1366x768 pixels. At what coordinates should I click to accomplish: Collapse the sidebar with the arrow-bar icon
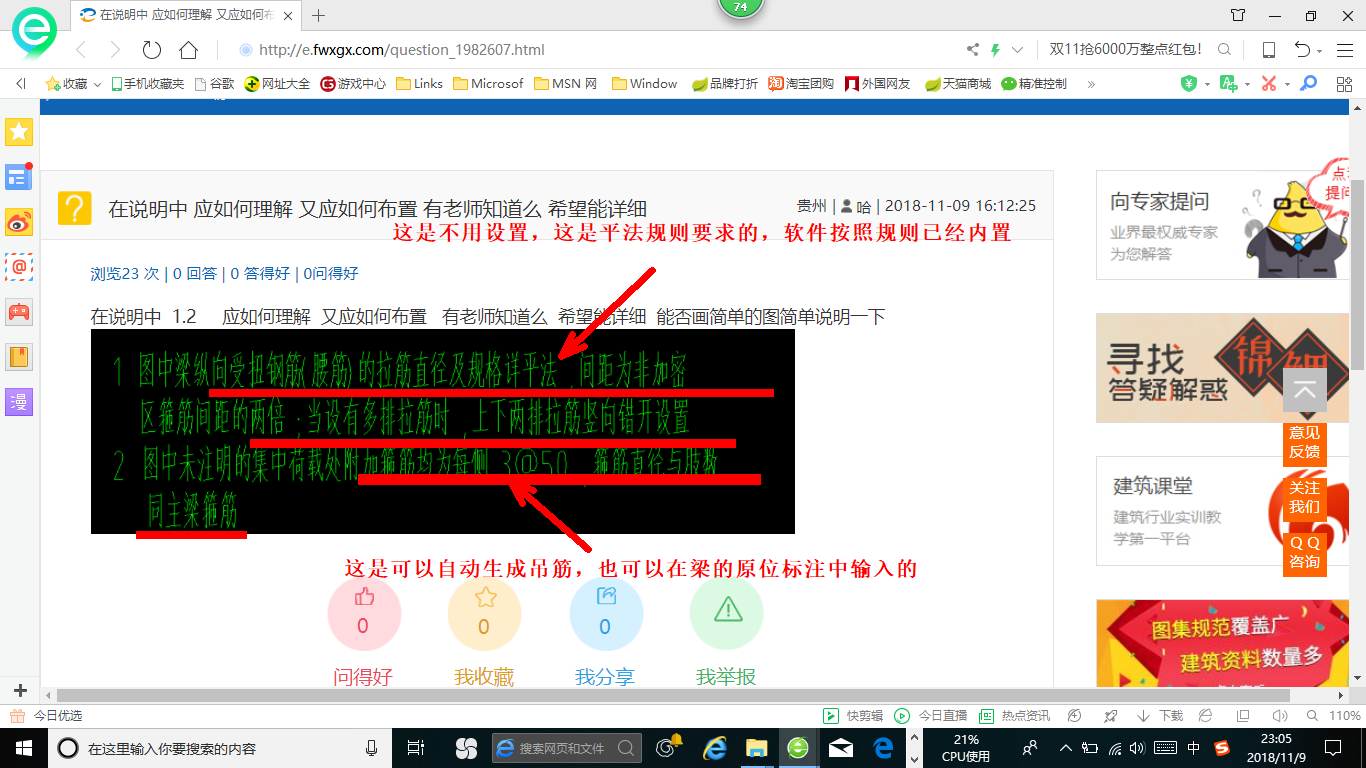(20, 84)
